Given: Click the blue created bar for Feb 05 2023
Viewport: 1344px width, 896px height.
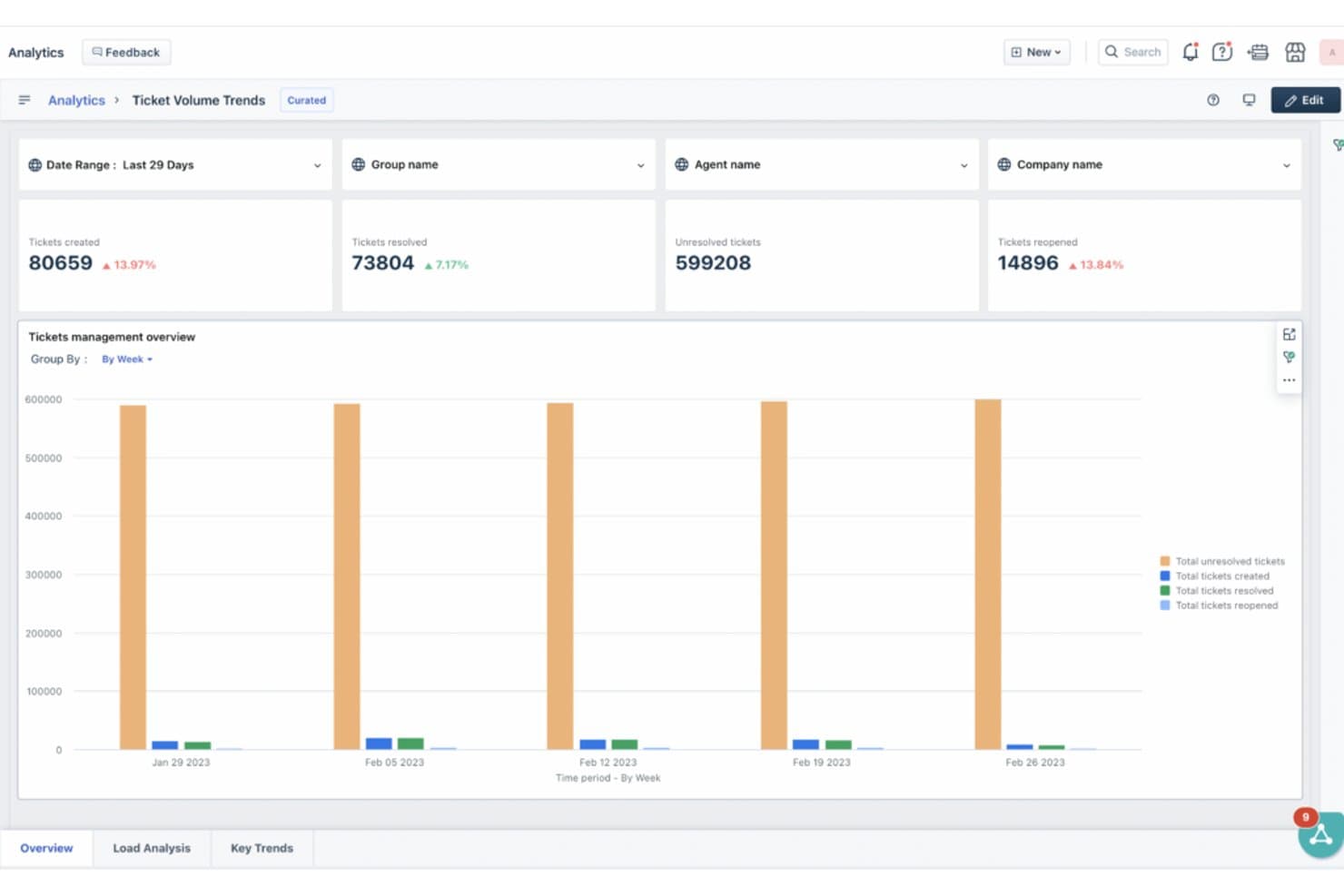Looking at the screenshot, I should (x=379, y=743).
